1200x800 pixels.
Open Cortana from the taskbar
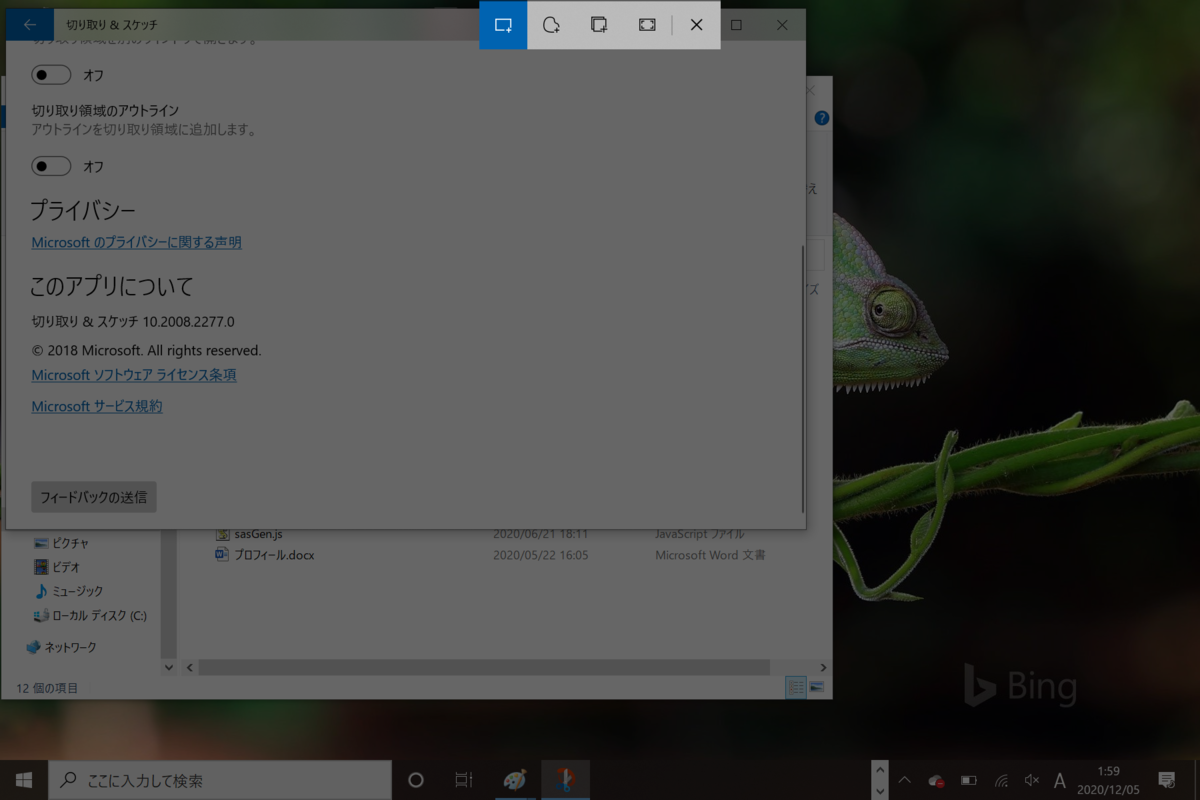tap(416, 780)
